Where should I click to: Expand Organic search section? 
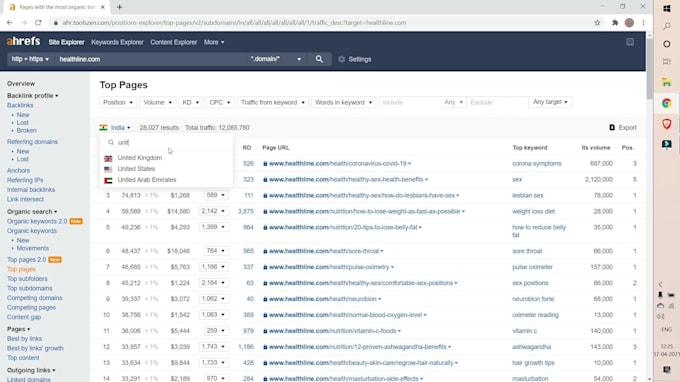tap(32, 212)
